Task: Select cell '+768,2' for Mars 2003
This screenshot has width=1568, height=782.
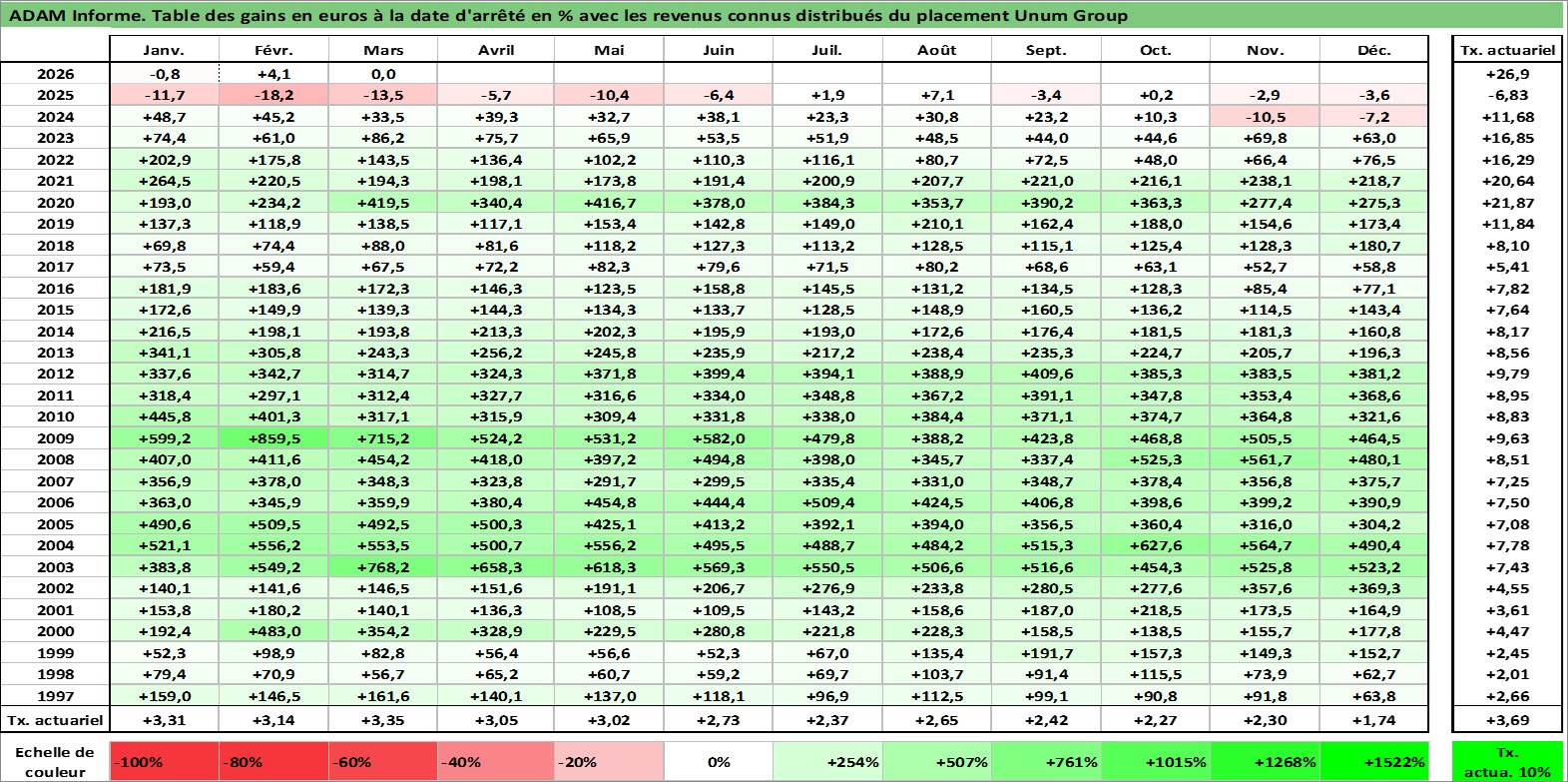Action: click(383, 567)
